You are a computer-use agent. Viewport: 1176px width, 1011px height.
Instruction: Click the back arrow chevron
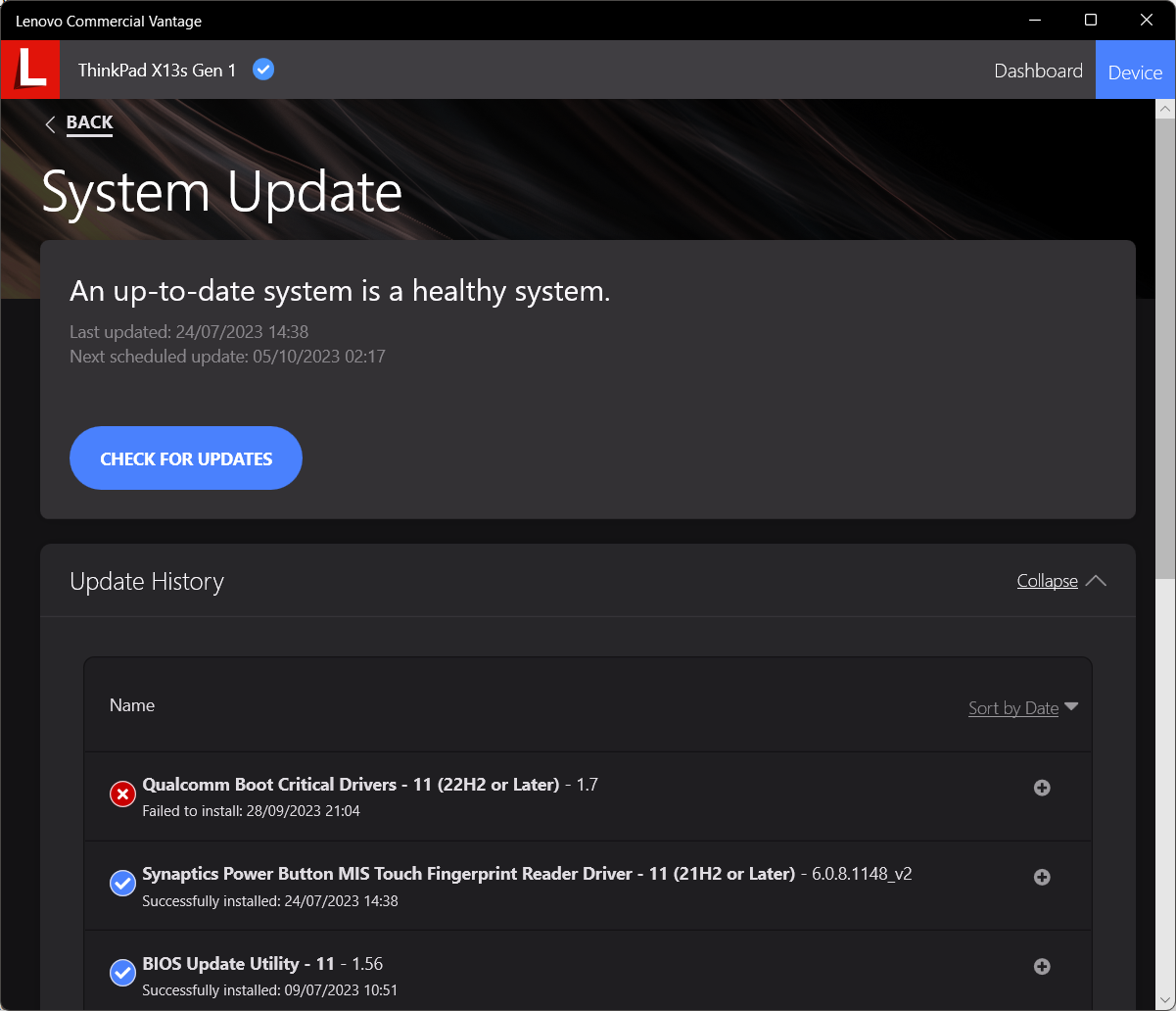(x=50, y=124)
